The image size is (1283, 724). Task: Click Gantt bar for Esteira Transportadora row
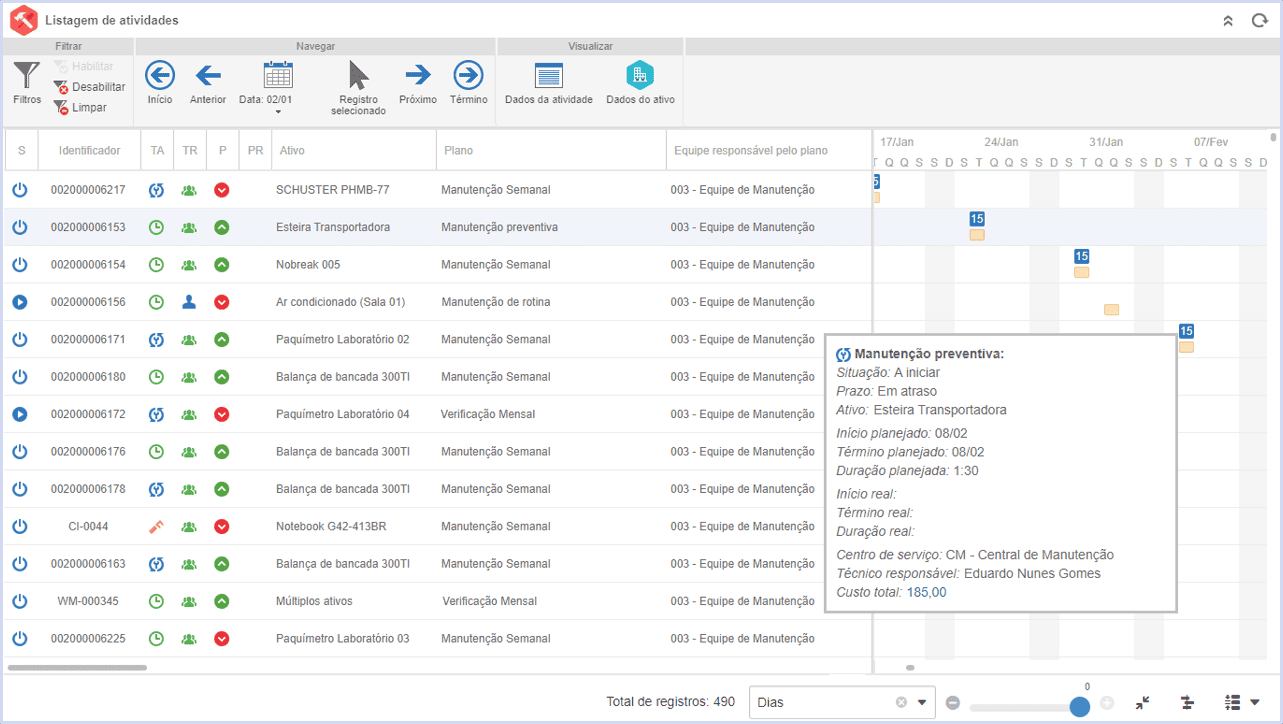977,235
